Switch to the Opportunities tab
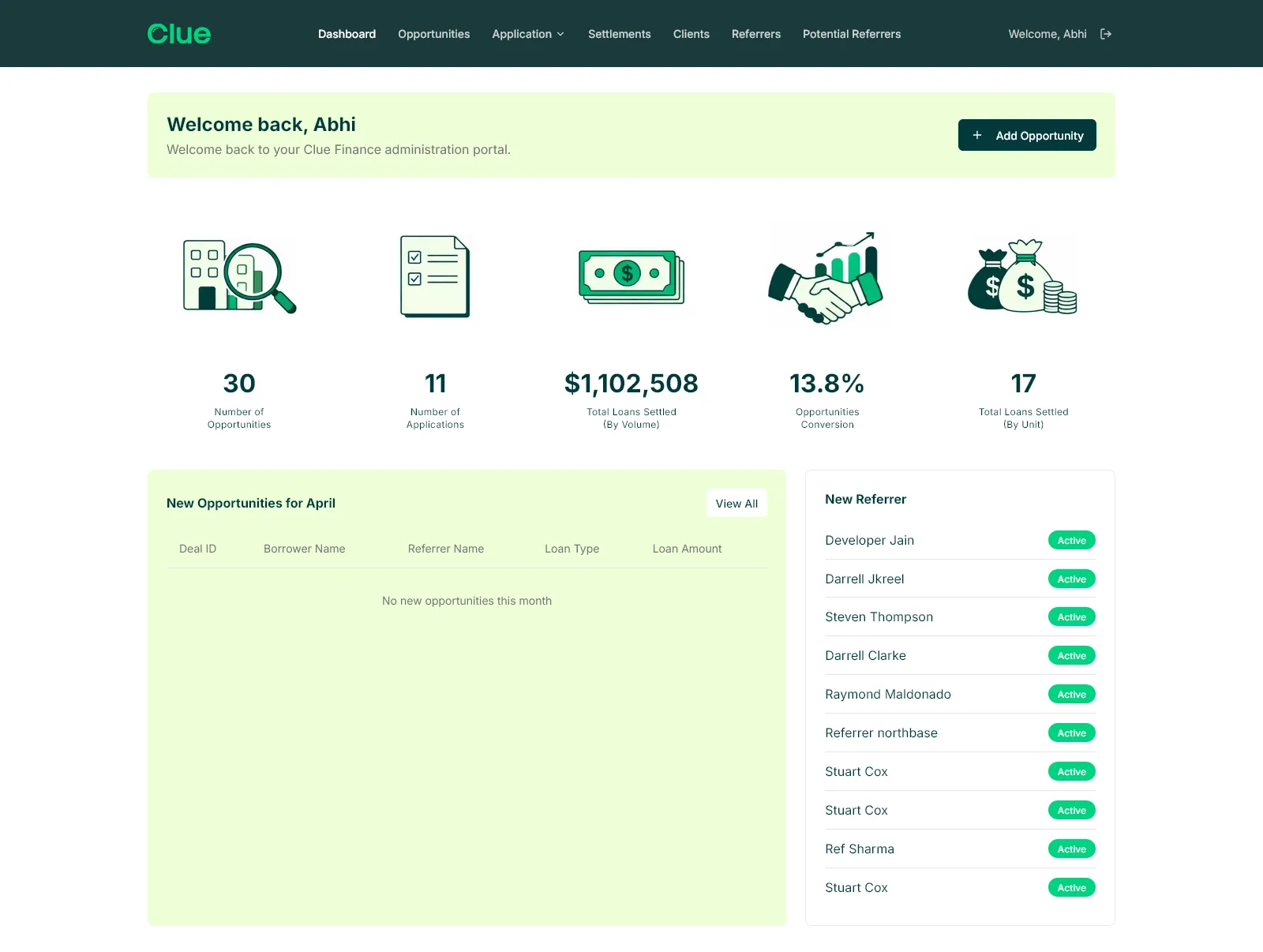Screen dimensions: 1263x952 coord(433,34)
